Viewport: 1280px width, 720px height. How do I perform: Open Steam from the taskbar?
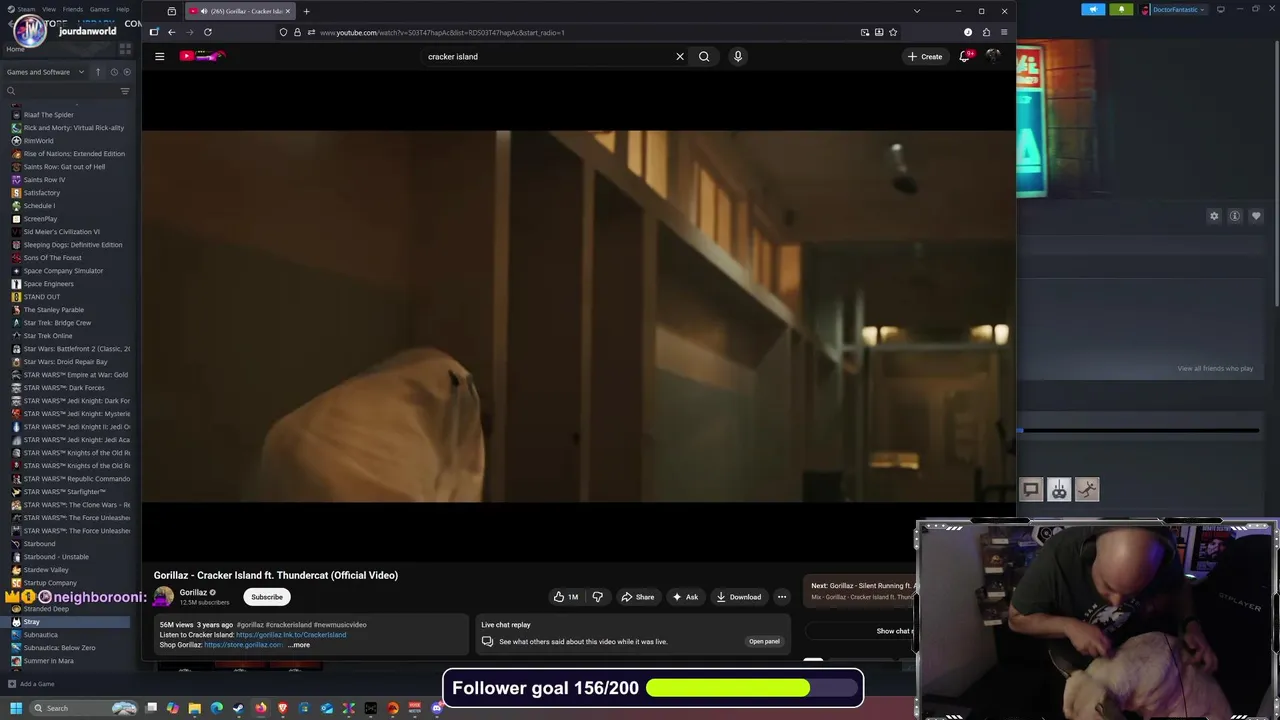238,708
